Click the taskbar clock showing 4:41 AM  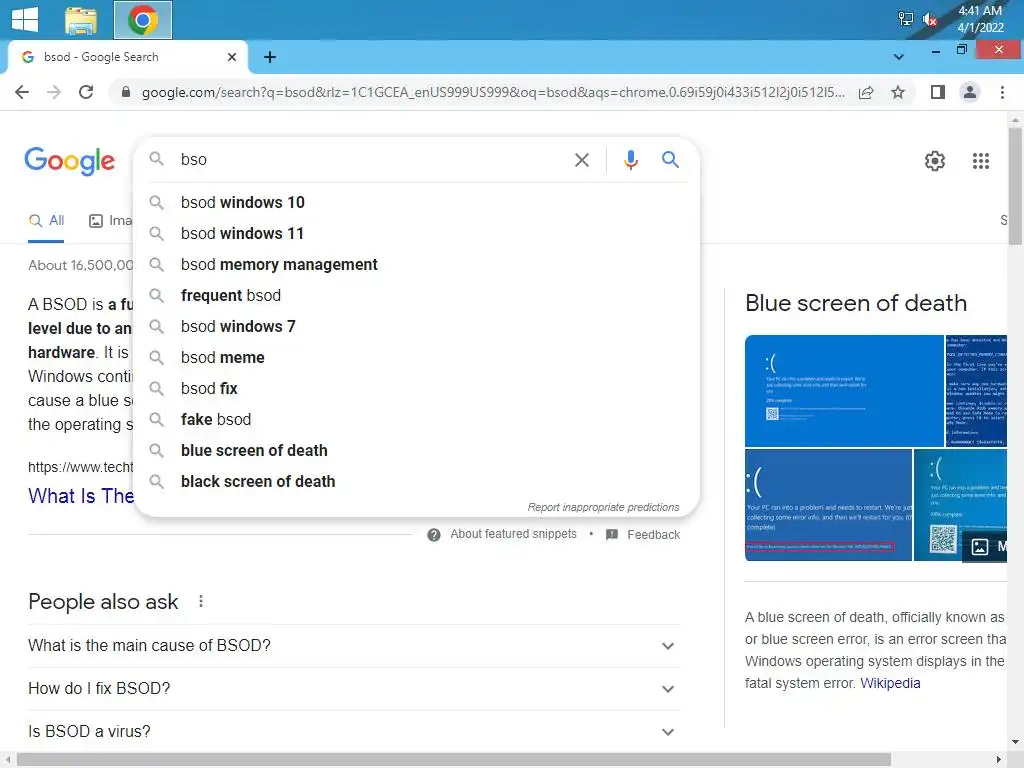pos(980,19)
